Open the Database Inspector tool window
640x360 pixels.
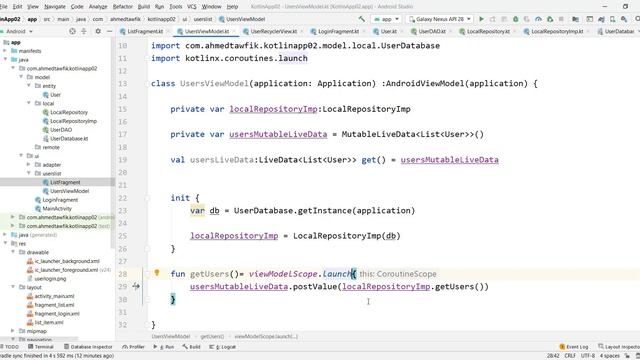(x=88, y=347)
